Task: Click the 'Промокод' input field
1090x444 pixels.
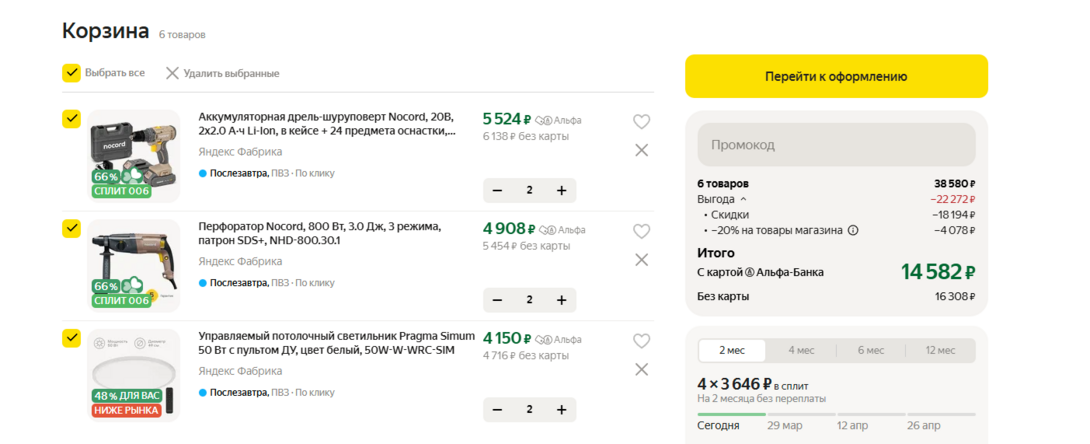Action: 835,145
